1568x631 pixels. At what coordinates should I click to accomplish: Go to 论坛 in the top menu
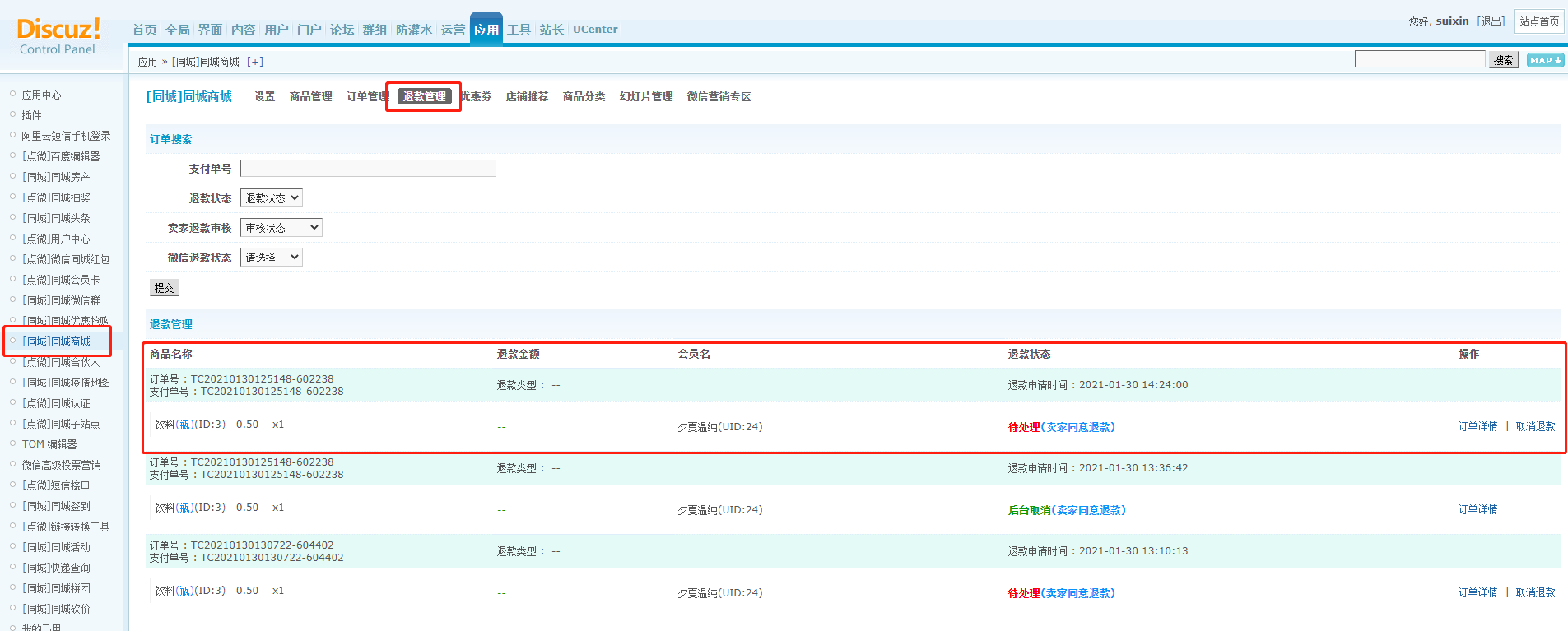point(342,30)
